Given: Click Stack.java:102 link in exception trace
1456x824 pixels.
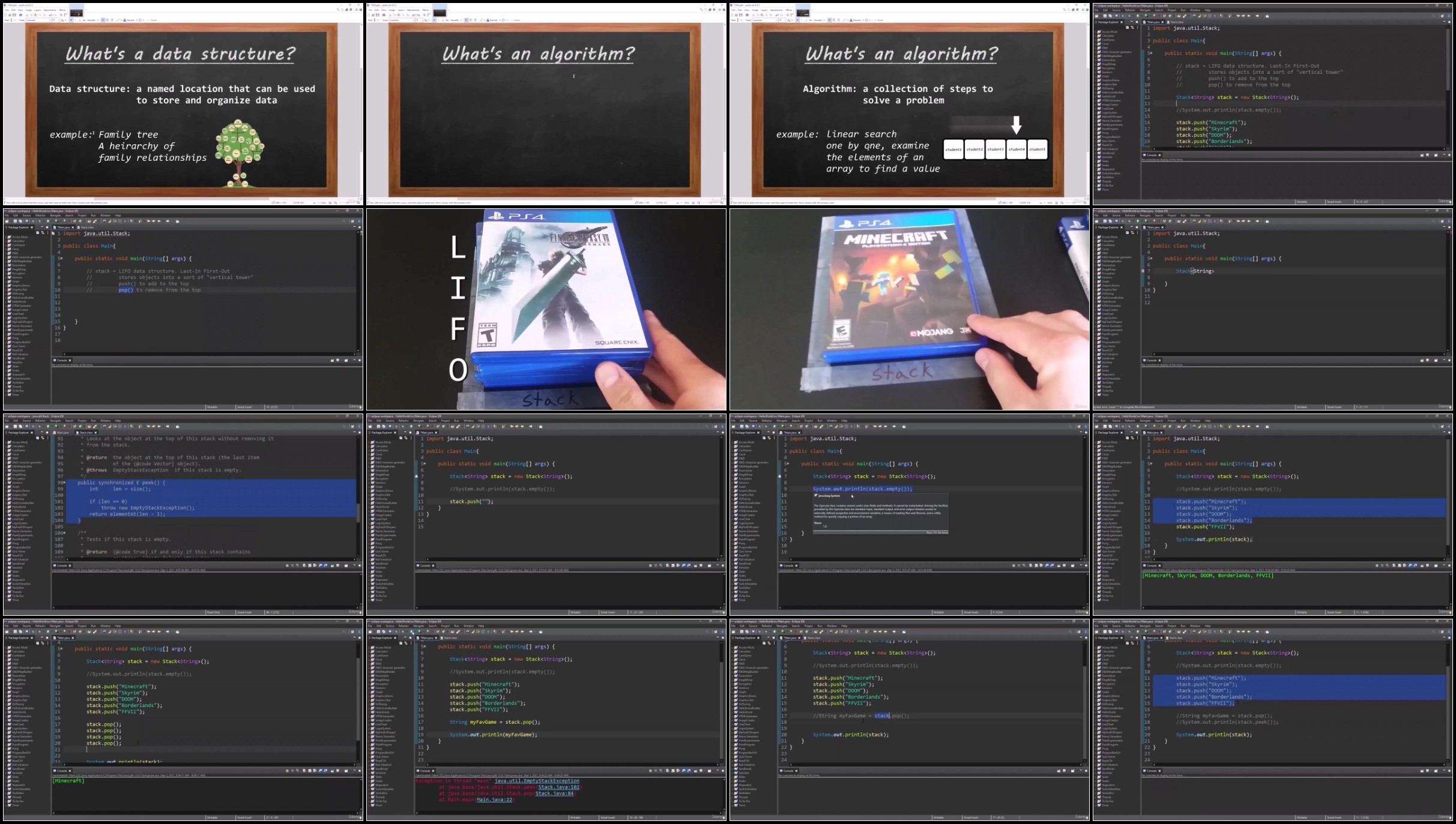Looking at the screenshot, I should tap(559, 787).
